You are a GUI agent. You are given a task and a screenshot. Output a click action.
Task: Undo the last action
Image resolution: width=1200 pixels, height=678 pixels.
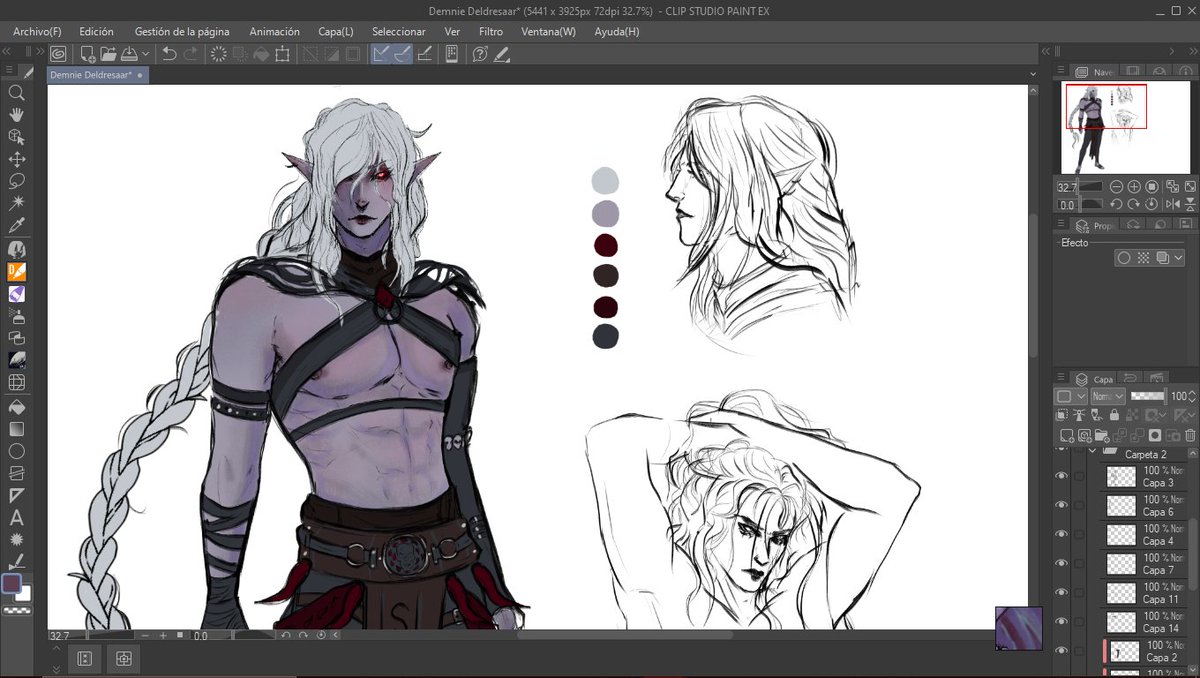pos(170,54)
